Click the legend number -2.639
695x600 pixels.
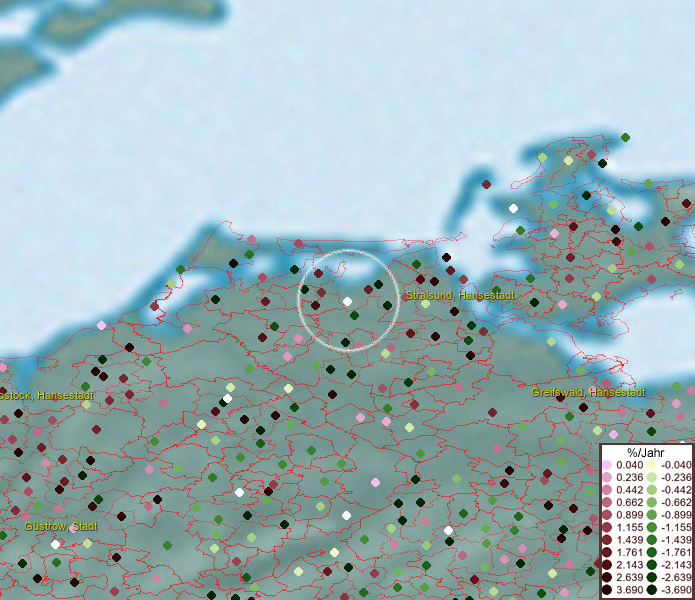click(x=676, y=577)
